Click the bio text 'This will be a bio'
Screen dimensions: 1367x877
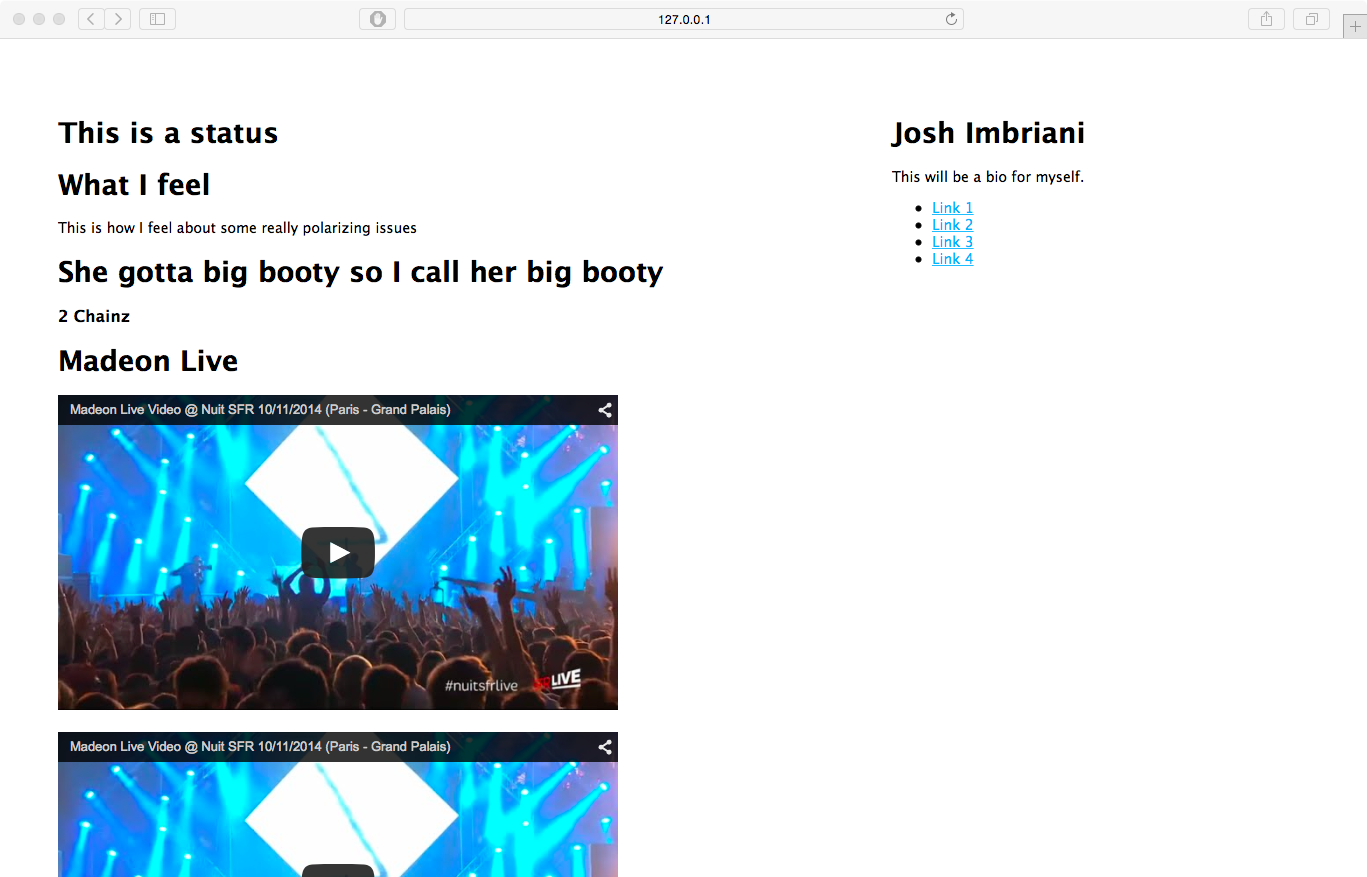coord(988,177)
